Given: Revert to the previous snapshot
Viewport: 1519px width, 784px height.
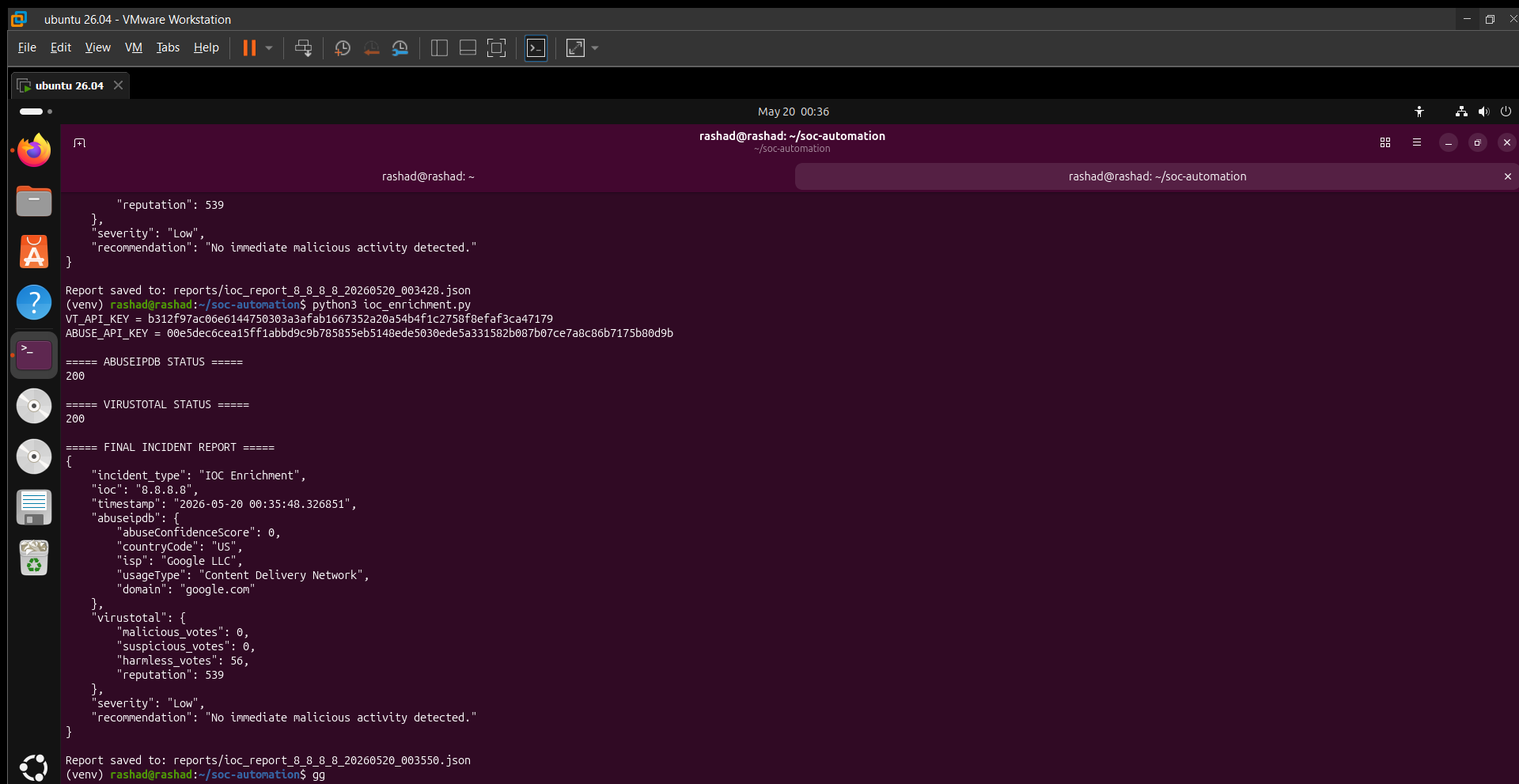Looking at the screenshot, I should point(371,48).
